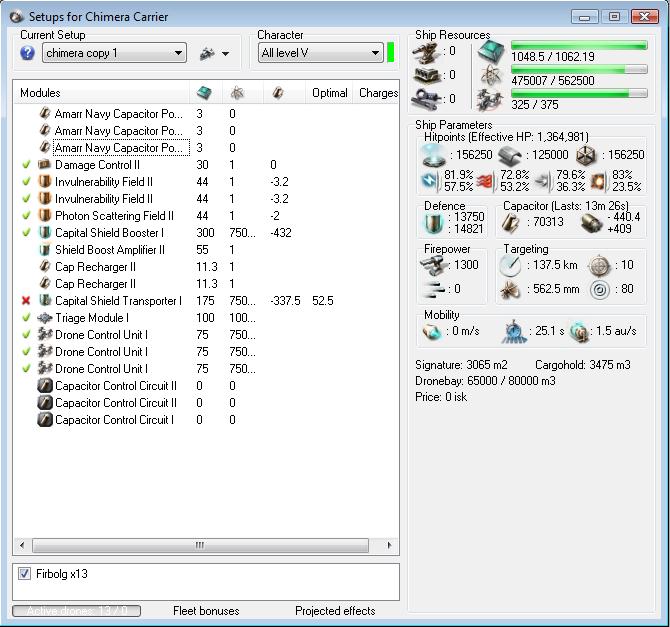Click the scrollbar right arrow in module list
This screenshot has width=670, height=627.
point(389,545)
